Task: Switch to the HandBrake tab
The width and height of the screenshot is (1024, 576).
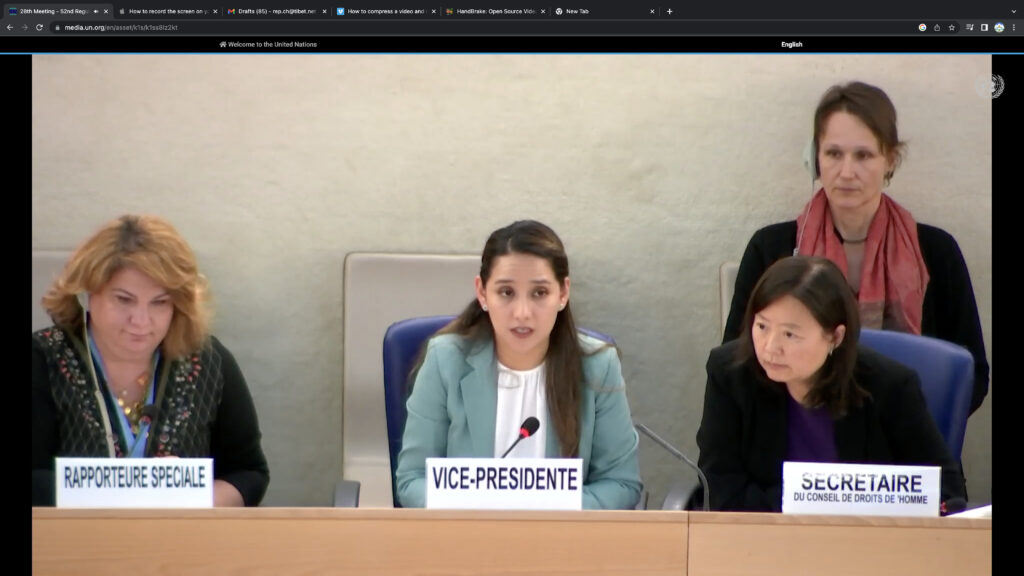Action: click(x=490, y=11)
